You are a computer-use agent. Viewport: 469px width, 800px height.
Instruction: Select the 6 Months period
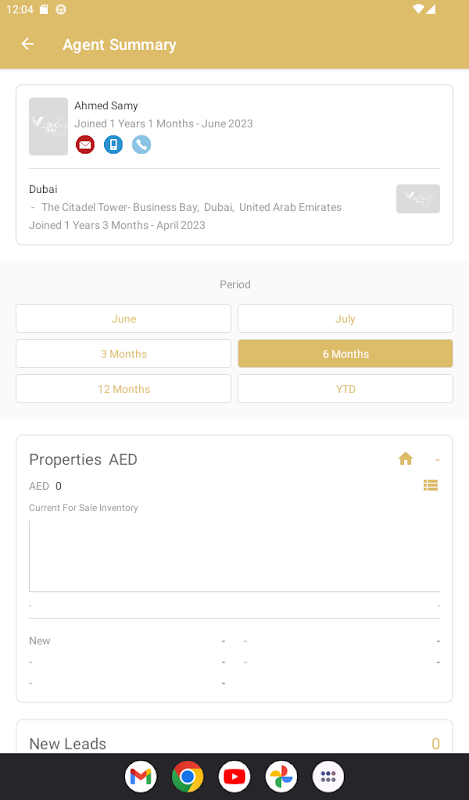point(345,354)
